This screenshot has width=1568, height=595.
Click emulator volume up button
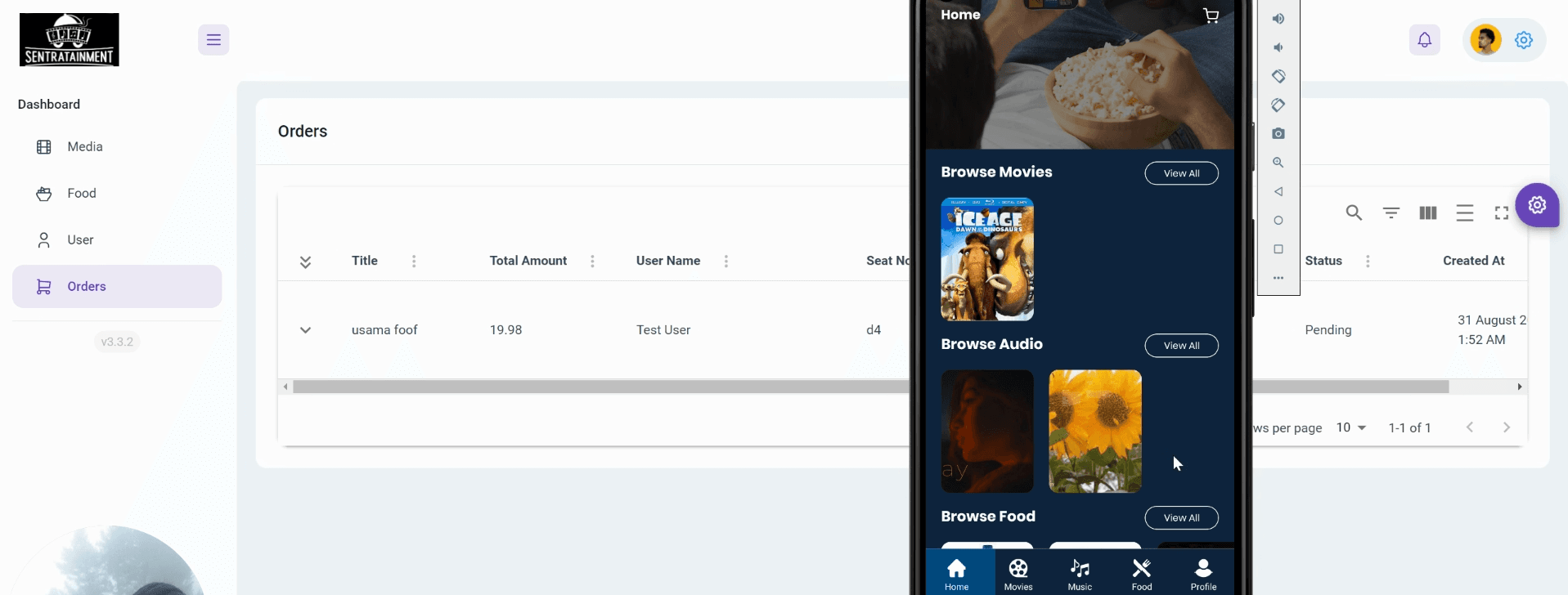(x=1278, y=19)
